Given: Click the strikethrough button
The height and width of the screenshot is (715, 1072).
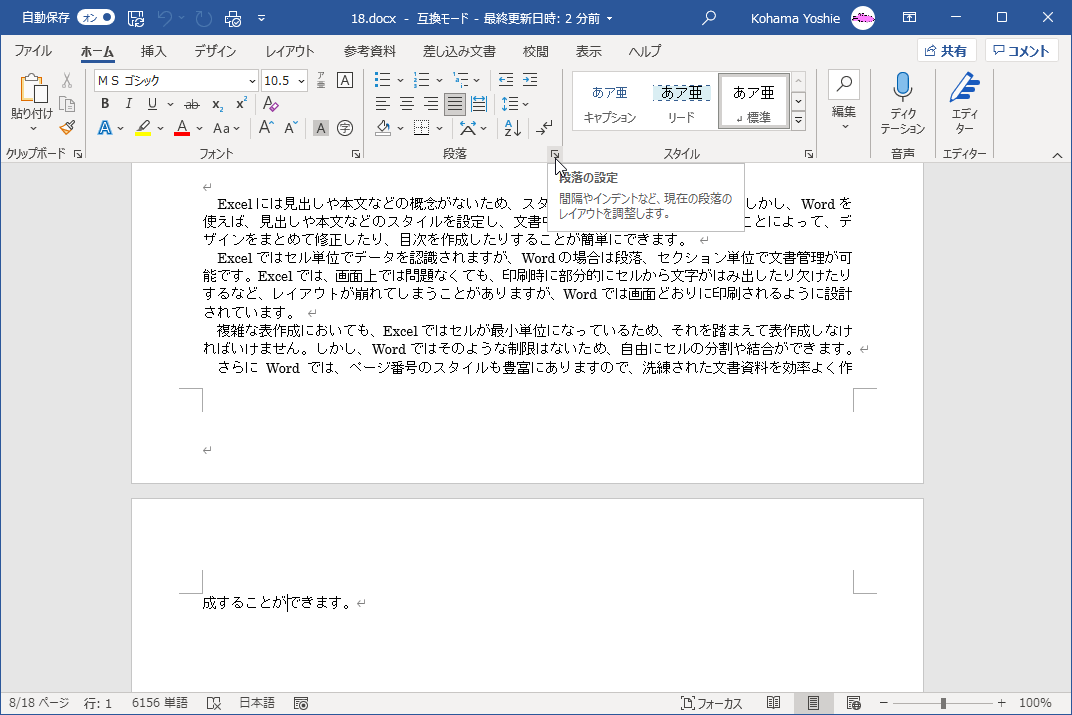Looking at the screenshot, I should click(192, 104).
